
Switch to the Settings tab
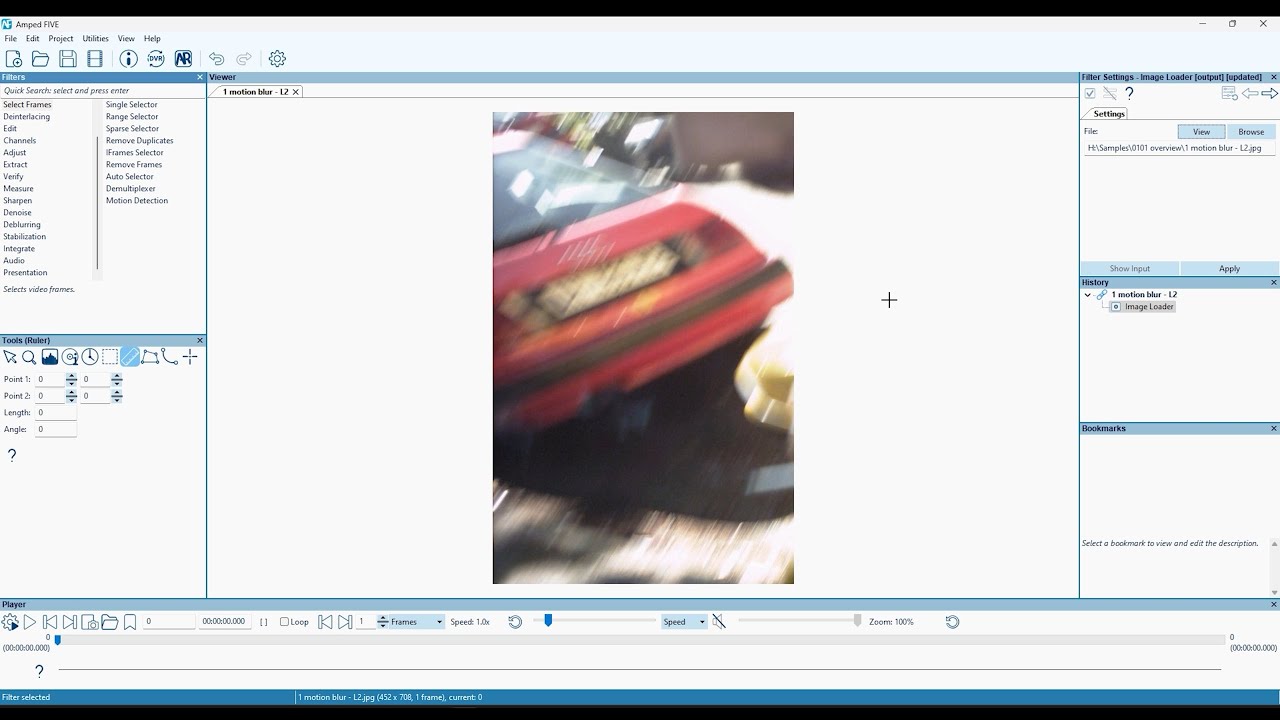coord(1109,114)
